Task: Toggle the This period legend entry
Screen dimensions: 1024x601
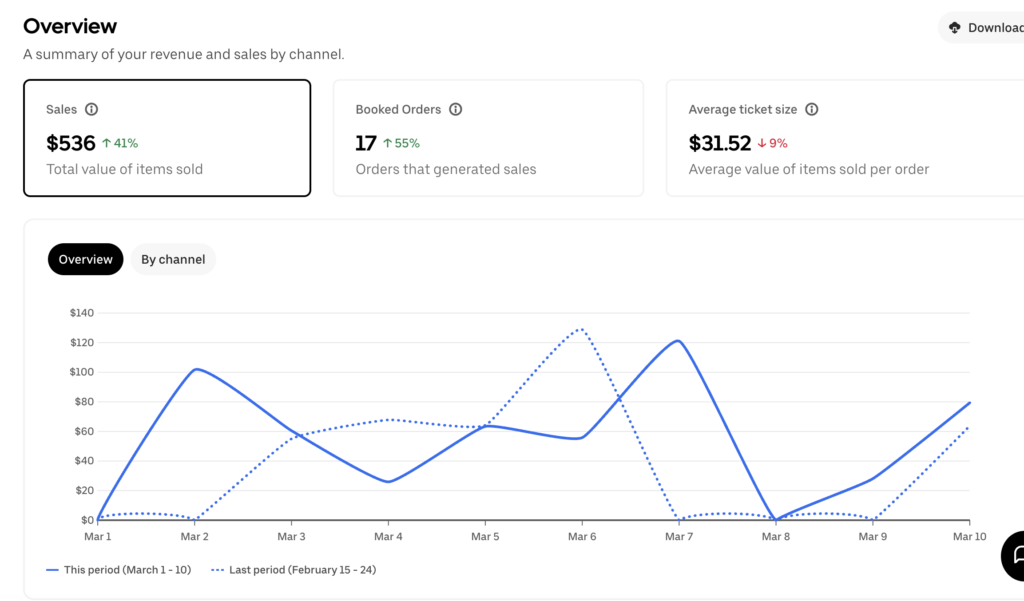Action: 120,570
